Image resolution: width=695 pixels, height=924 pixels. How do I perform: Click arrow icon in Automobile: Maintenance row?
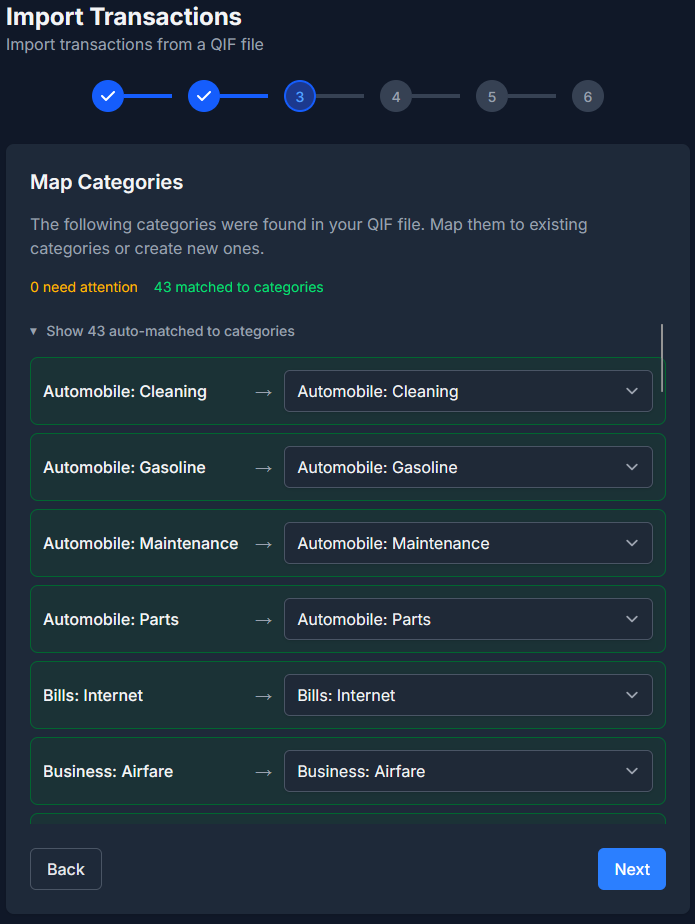(263, 544)
